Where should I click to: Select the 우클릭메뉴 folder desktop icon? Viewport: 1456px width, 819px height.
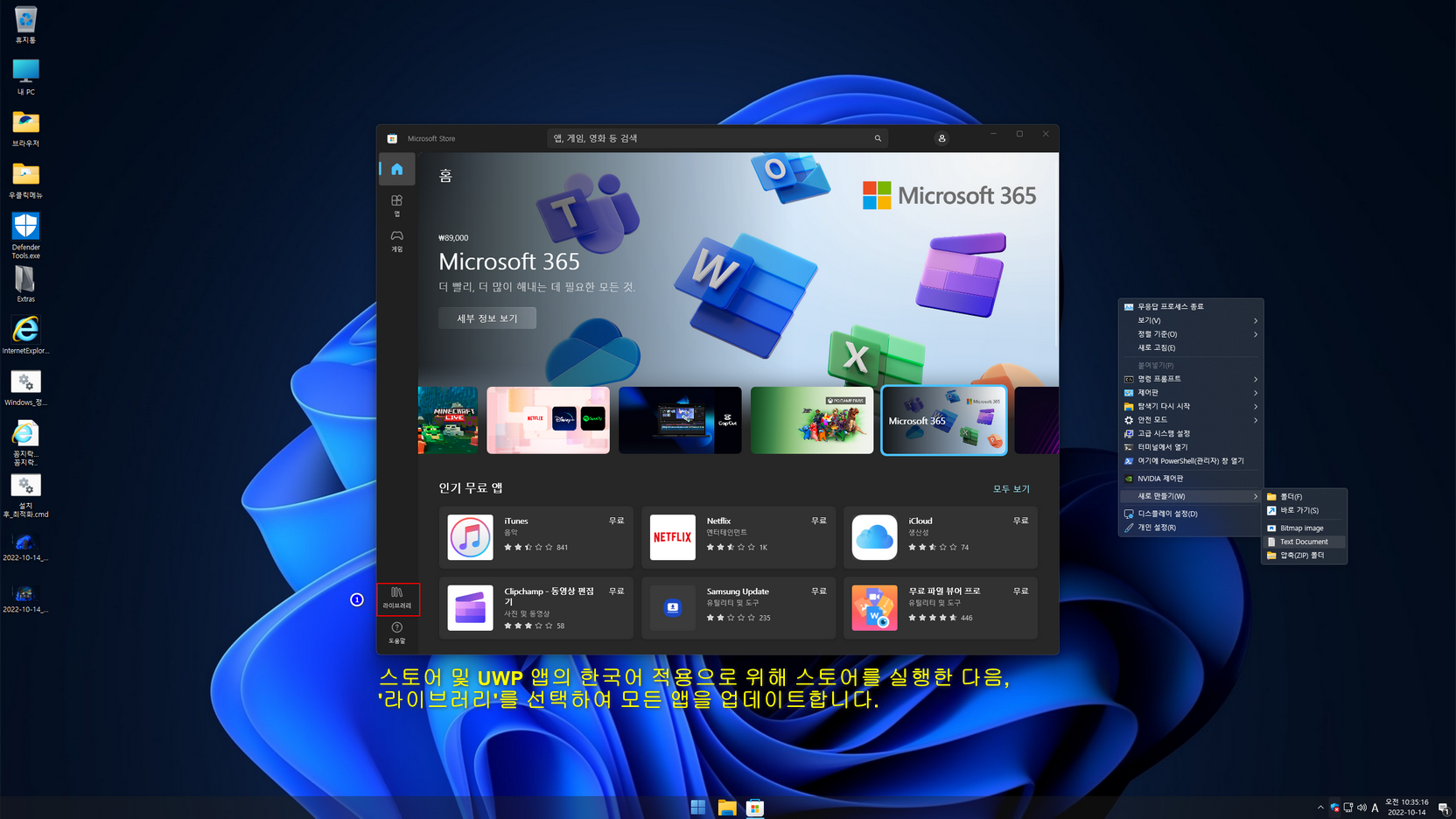pos(25,180)
